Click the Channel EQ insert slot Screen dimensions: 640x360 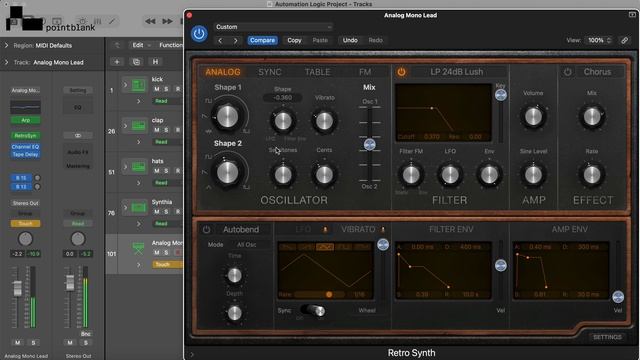pyautogui.click(x=25, y=147)
